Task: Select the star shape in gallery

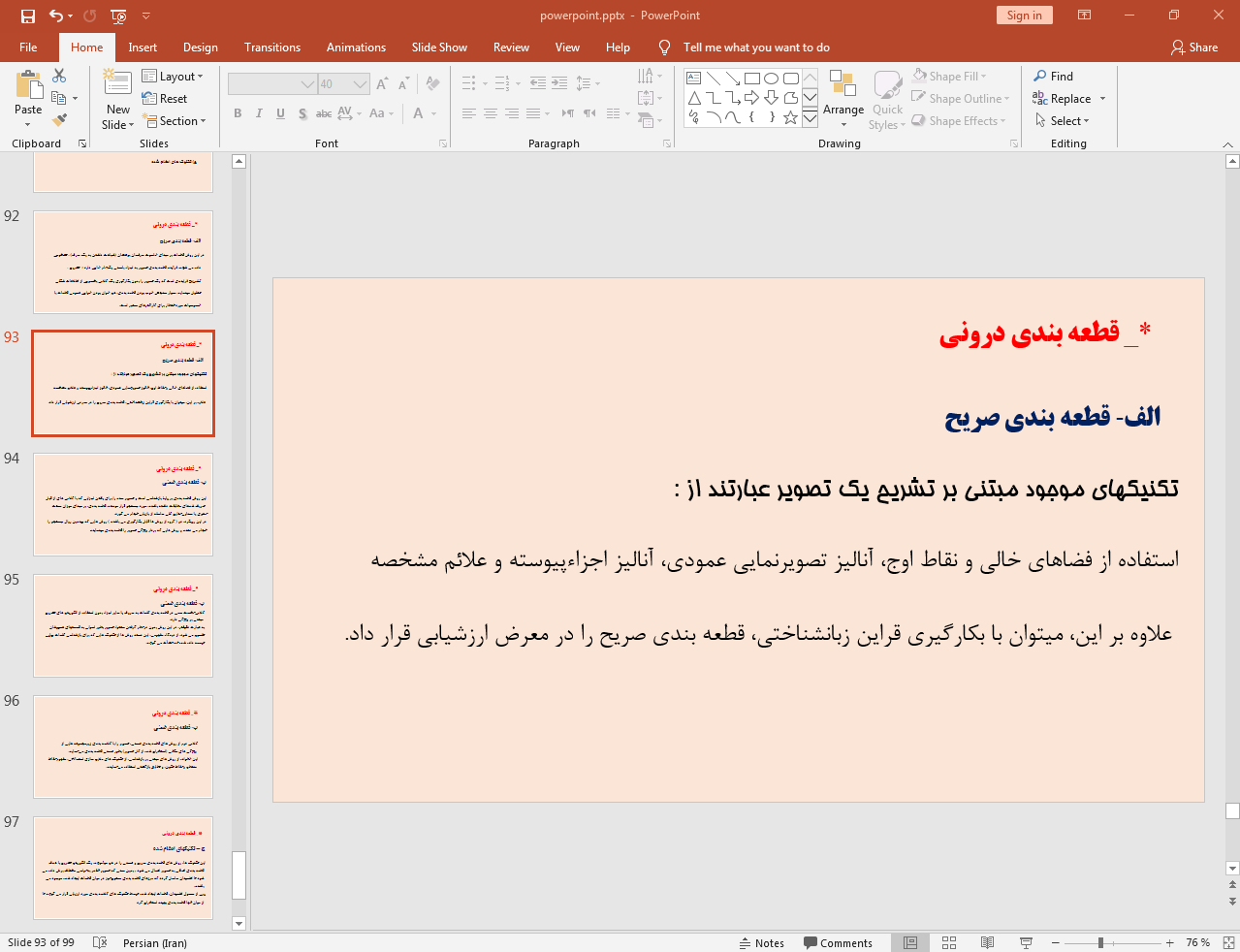Action: tap(790, 117)
